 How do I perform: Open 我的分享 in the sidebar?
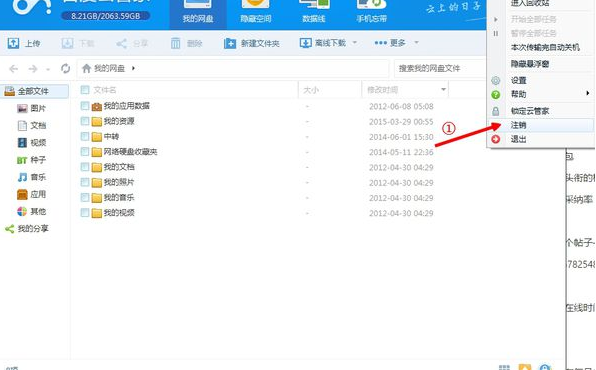point(27,229)
